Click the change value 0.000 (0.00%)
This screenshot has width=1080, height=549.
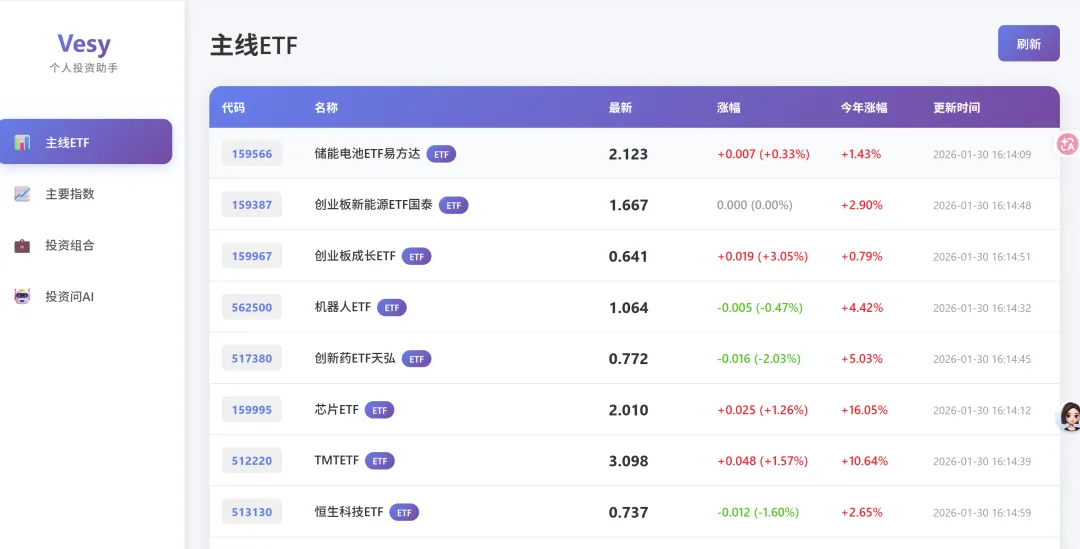[x=754, y=205]
